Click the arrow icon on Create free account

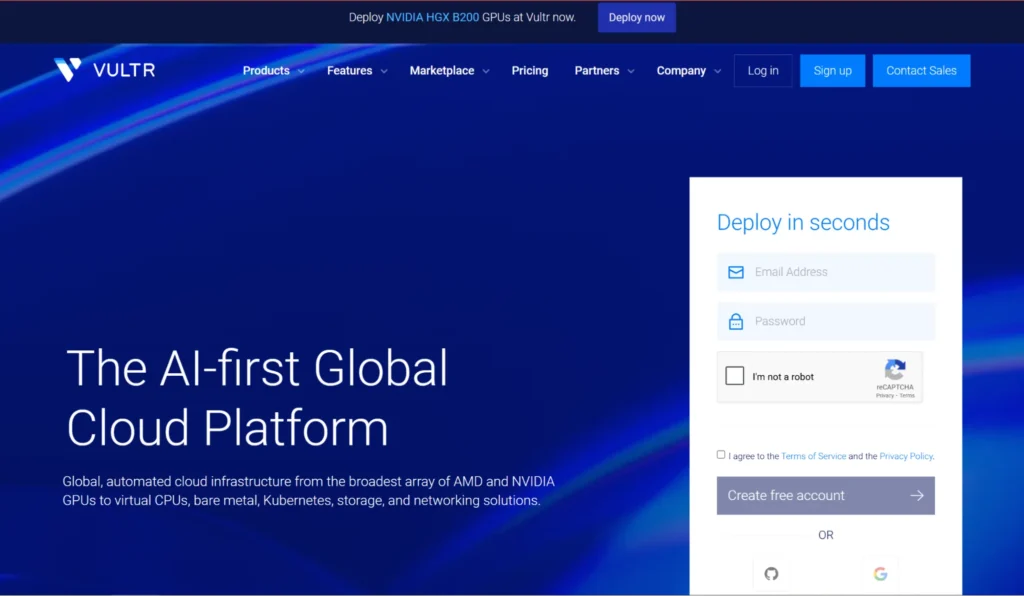click(x=917, y=495)
